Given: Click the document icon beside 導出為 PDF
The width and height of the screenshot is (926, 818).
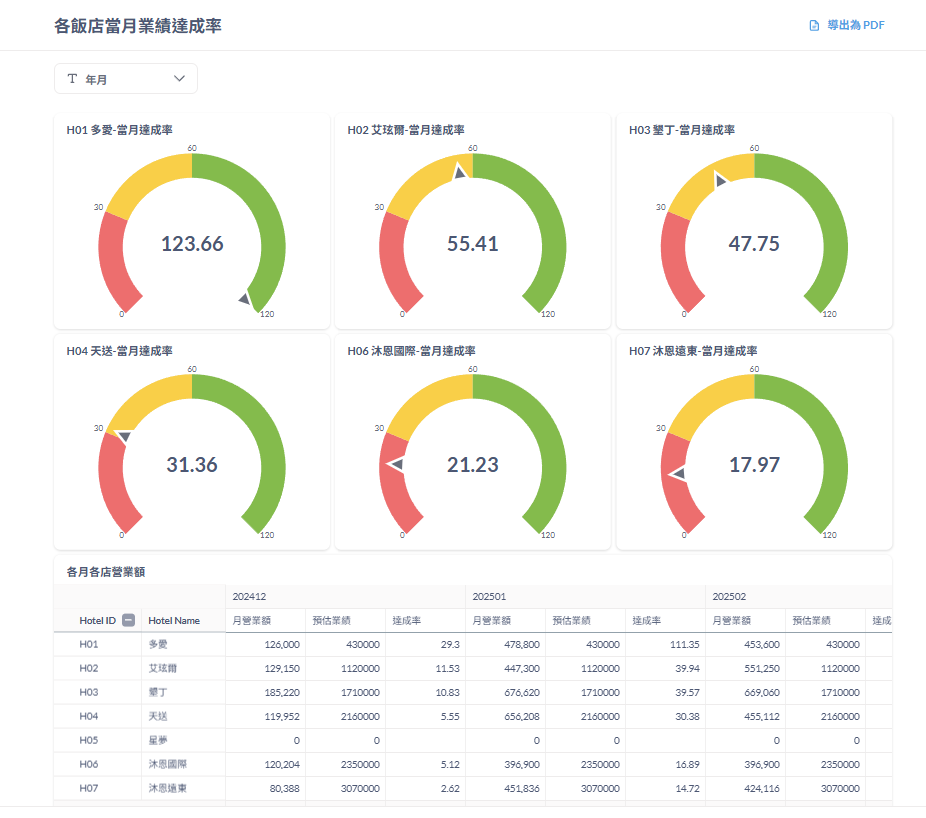Looking at the screenshot, I should (814, 26).
